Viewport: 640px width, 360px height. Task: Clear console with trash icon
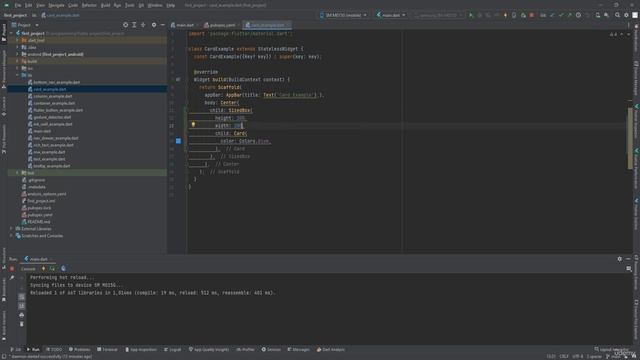pyautogui.click(x=22, y=324)
